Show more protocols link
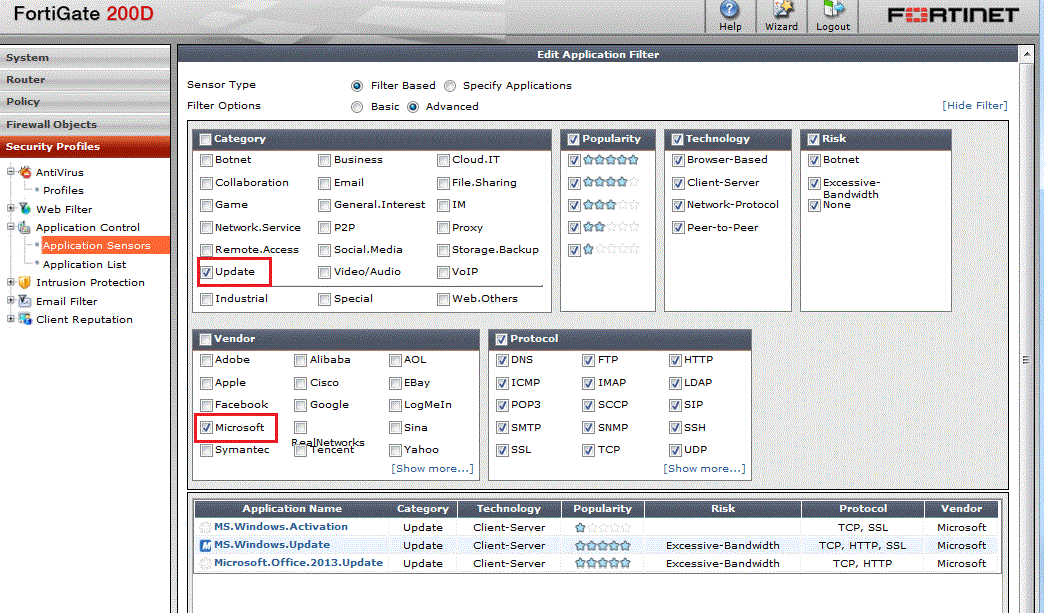This screenshot has height=613, width=1045. click(x=704, y=468)
